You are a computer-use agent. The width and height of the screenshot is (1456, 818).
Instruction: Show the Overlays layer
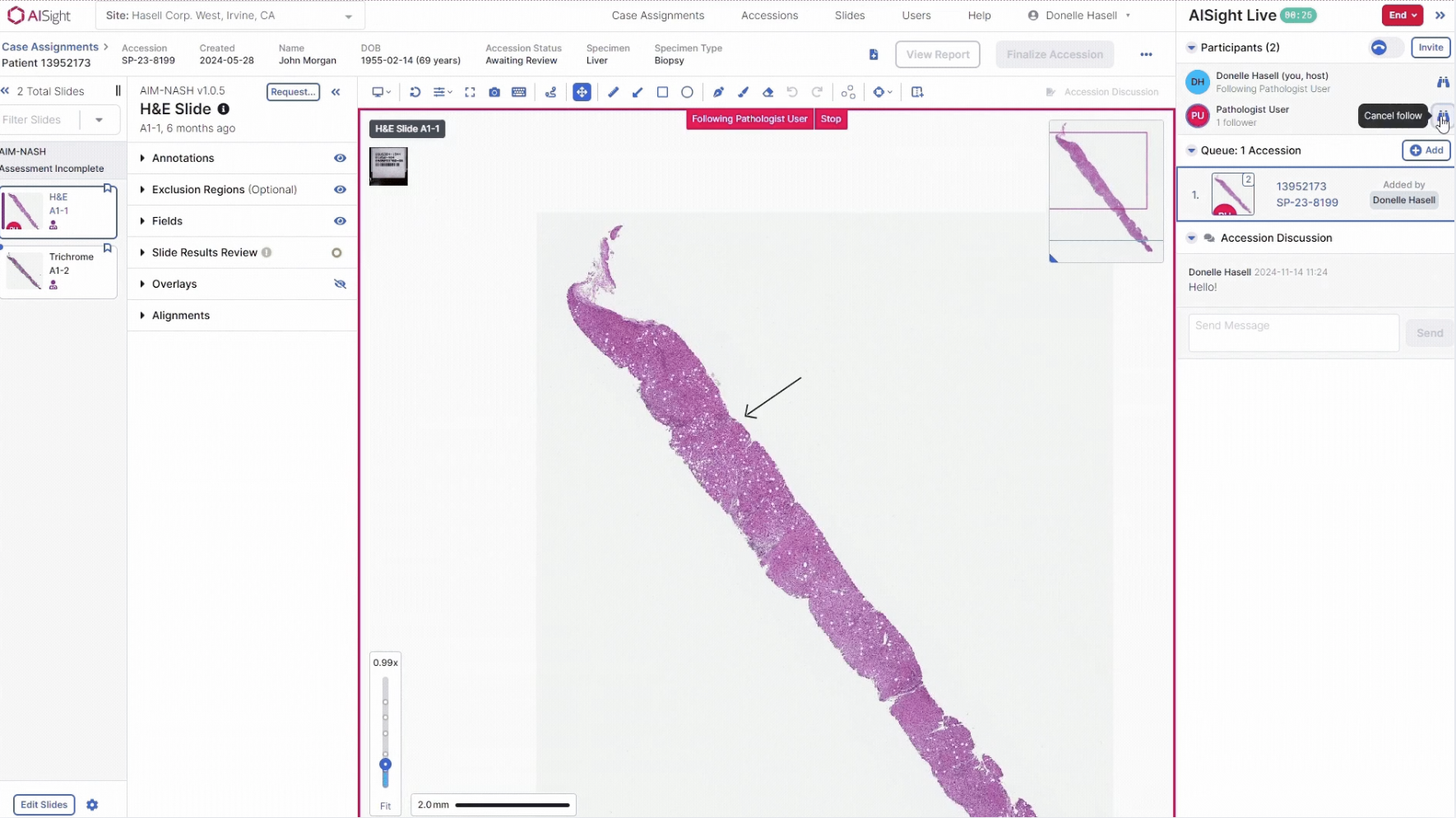pos(340,284)
